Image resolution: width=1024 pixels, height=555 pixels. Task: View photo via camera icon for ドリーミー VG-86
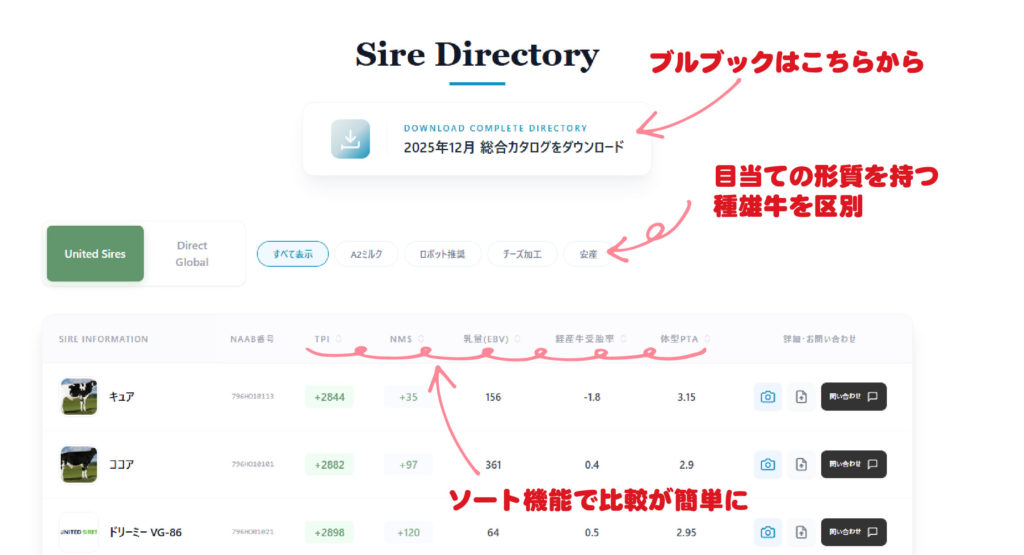tap(767, 532)
